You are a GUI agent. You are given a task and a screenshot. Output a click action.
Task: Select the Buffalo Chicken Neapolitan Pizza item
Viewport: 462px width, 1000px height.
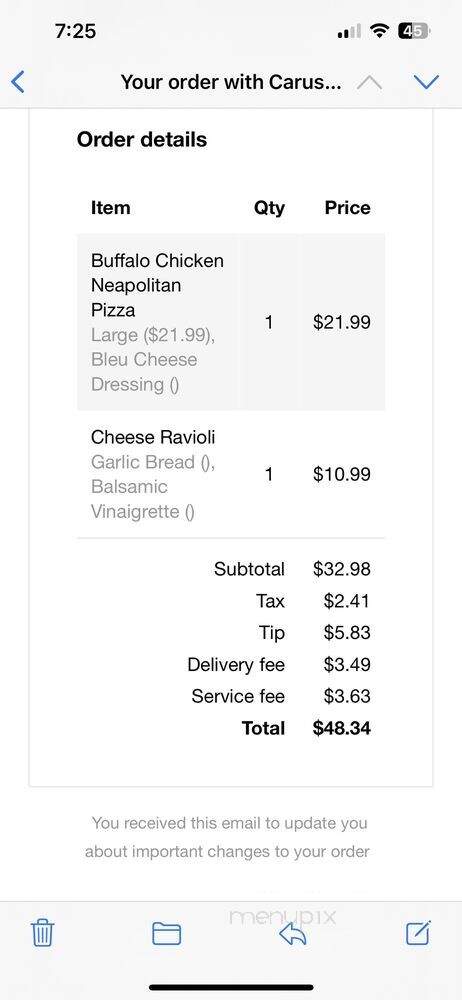point(231,322)
